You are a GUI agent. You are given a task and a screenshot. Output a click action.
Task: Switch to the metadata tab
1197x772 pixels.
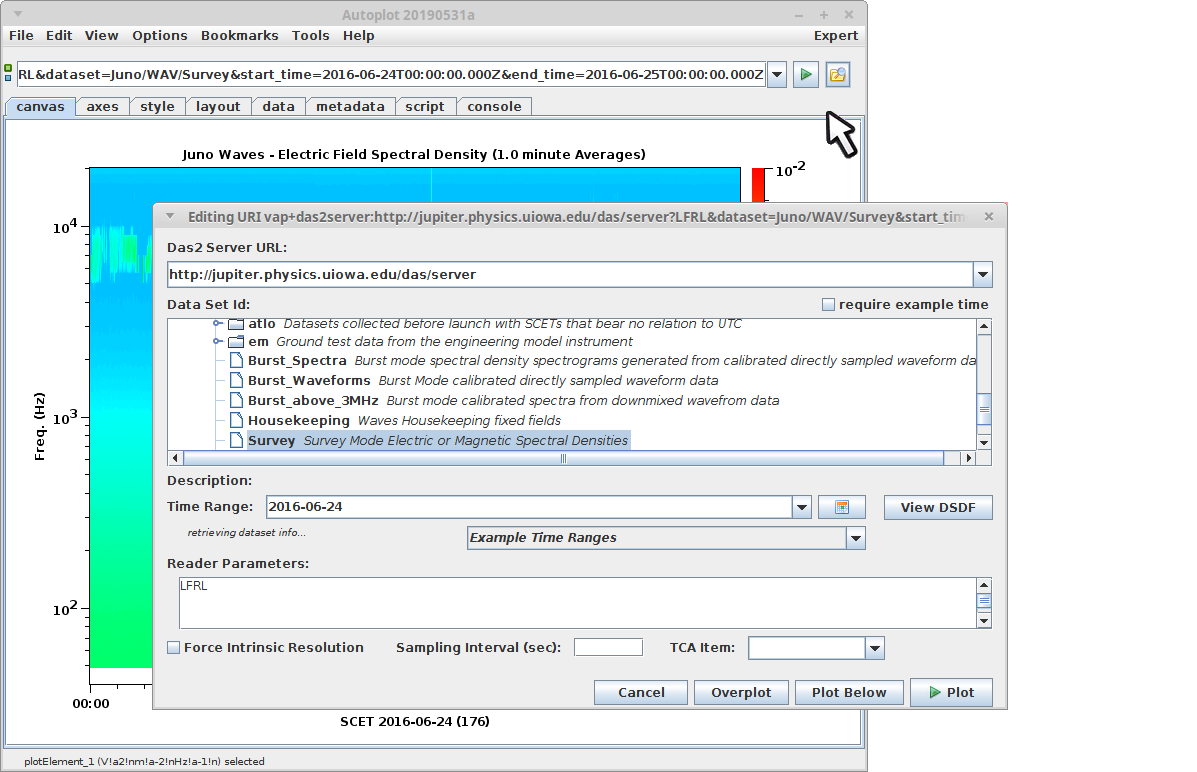350,107
